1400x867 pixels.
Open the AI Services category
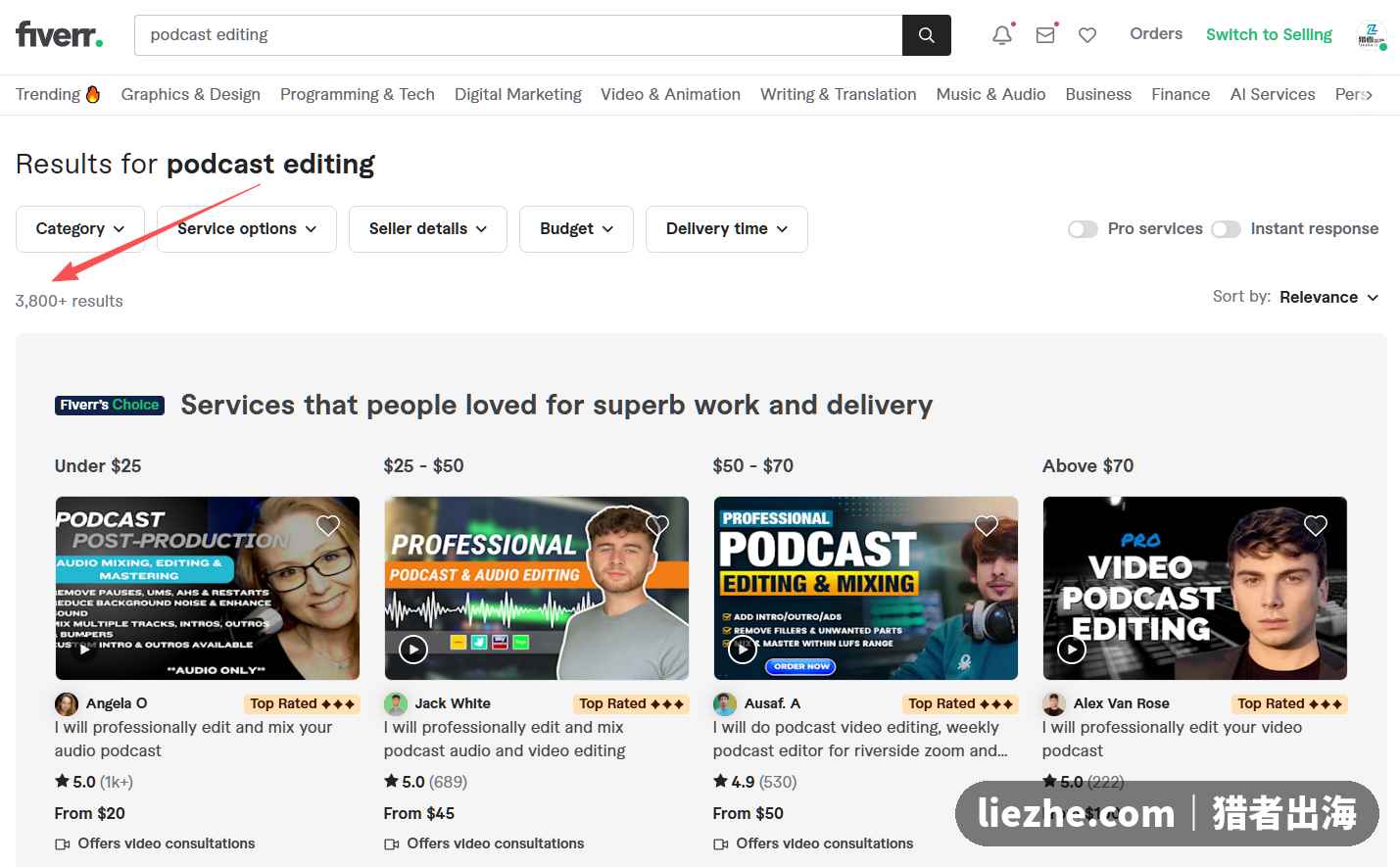pyautogui.click(x=1273, y=94)
